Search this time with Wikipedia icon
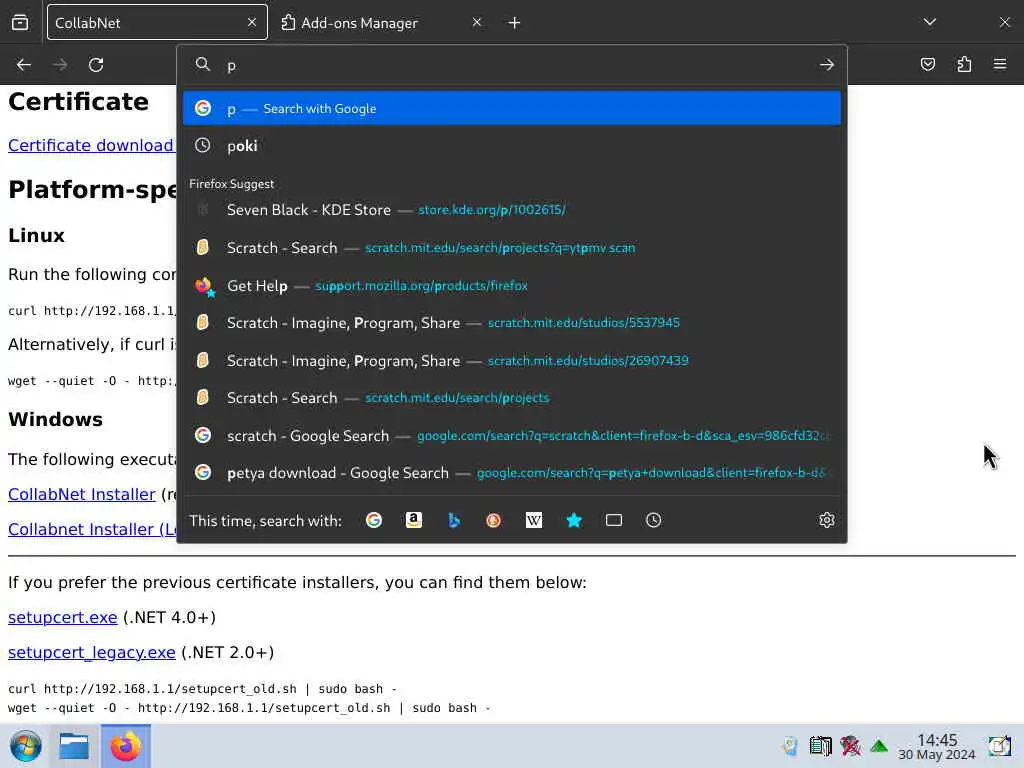 (x=534, y=520)
